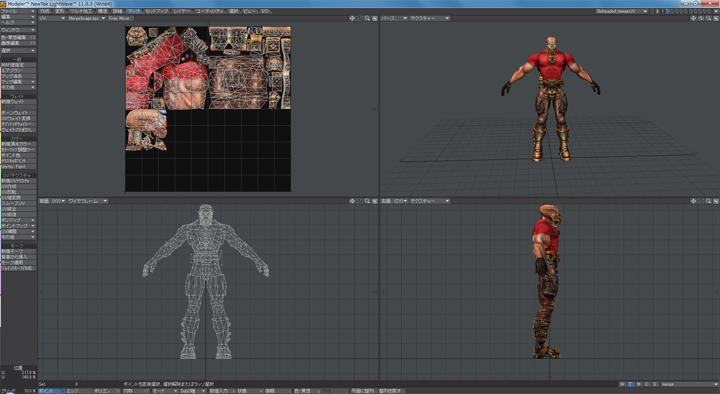Screen dimensions: 720x394
Task: Switch to エッジ (edges) selection mode
Action: click(x=79, y=391)
